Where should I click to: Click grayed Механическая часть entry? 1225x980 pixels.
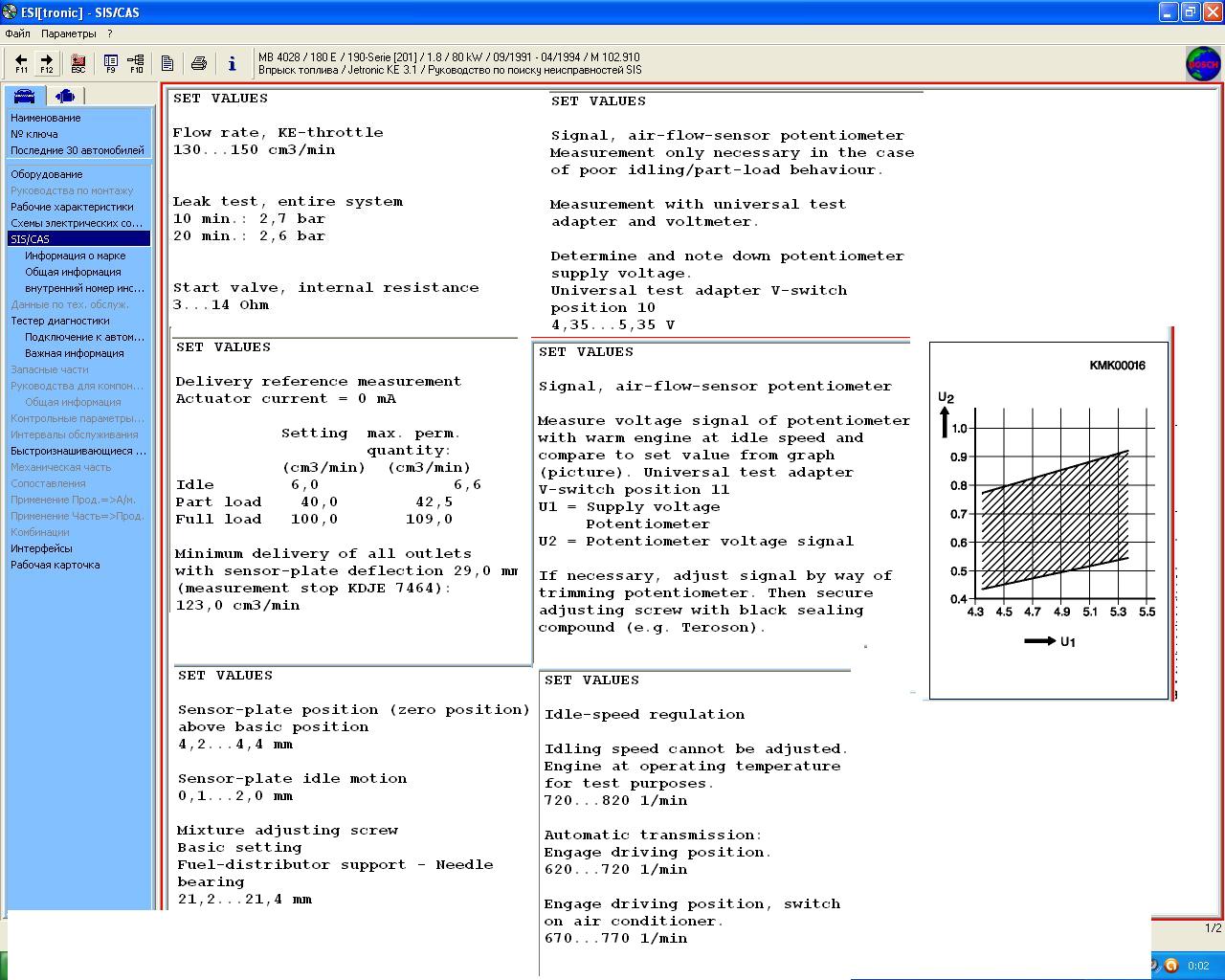click(60, 467)
